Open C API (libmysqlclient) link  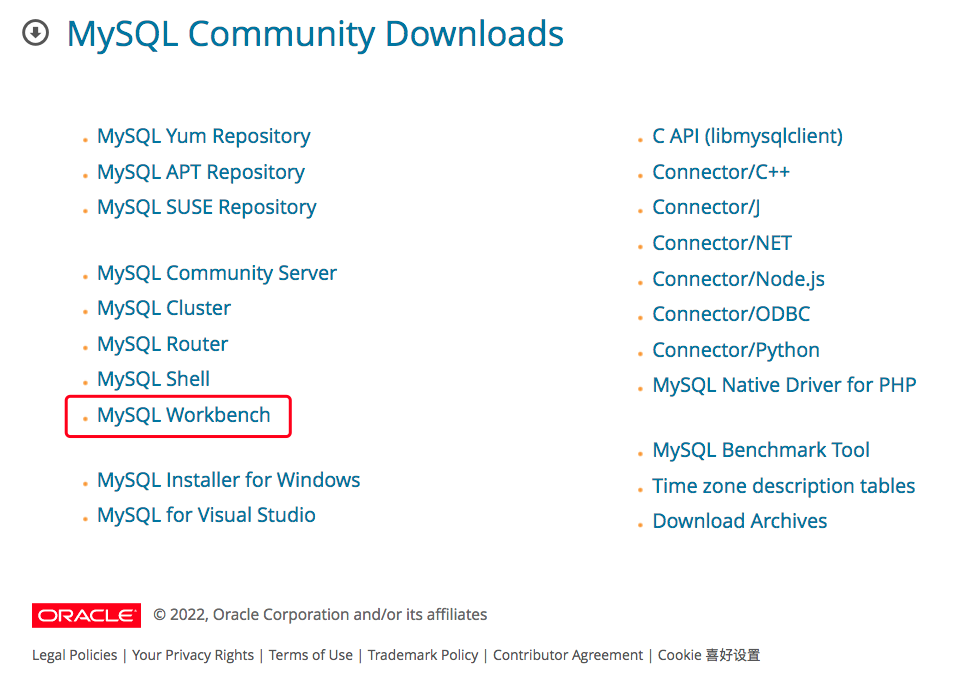pyautogui.click(x=748, y=136)
